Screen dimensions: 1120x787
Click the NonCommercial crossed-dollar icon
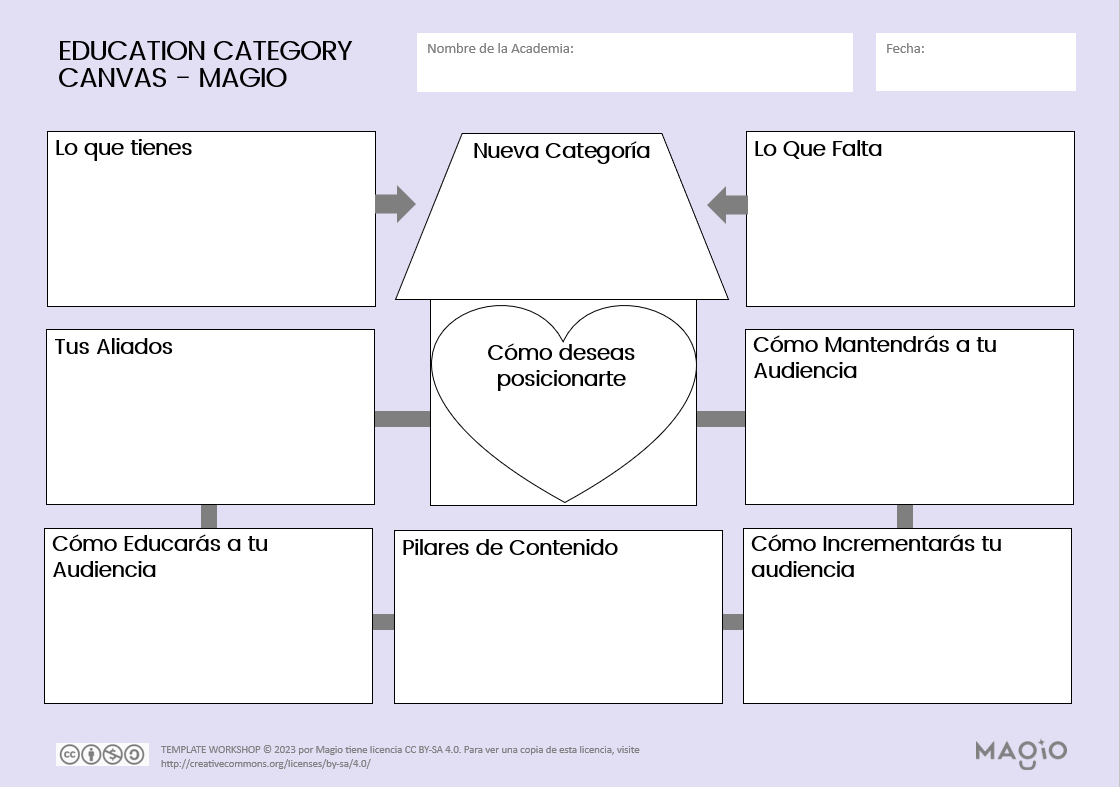pyautogui.click(x=112, y=753)
